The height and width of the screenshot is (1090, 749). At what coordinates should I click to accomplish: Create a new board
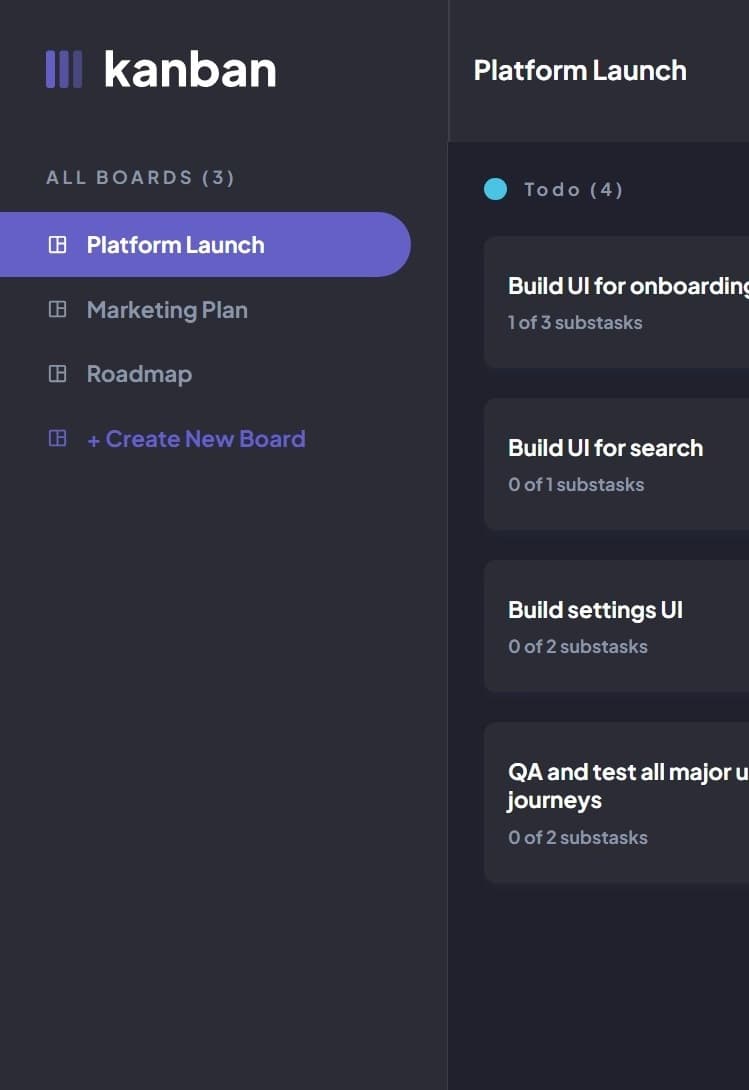click(196, 437)
